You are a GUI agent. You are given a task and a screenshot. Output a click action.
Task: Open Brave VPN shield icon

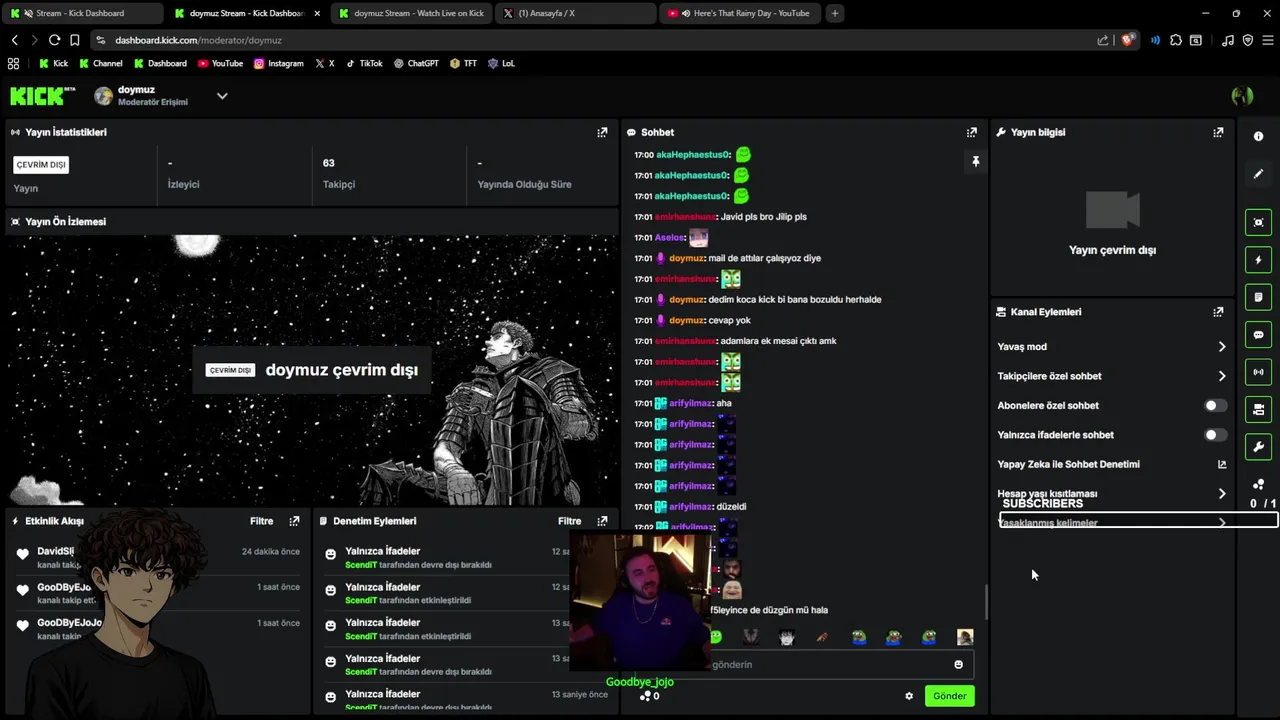click(1248, 40)
